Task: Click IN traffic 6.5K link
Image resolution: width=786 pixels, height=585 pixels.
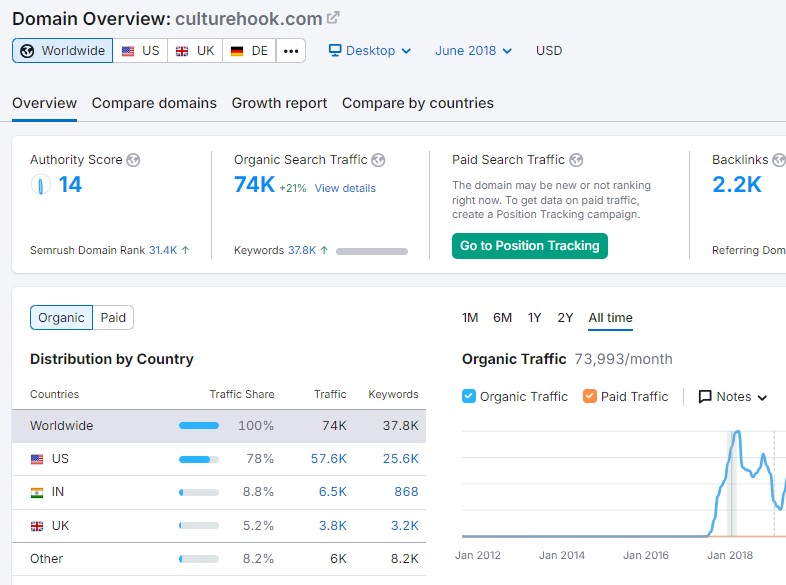Action: tap(332, 492)
